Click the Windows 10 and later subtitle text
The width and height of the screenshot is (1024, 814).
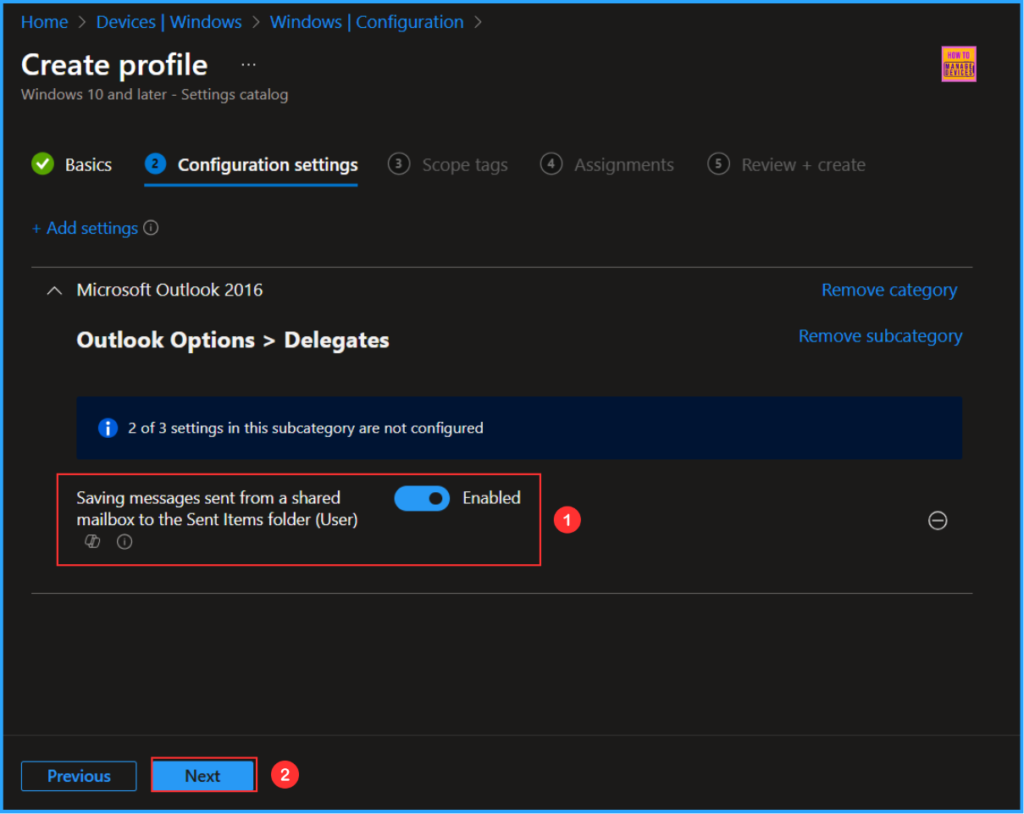(x=155, y=95)
